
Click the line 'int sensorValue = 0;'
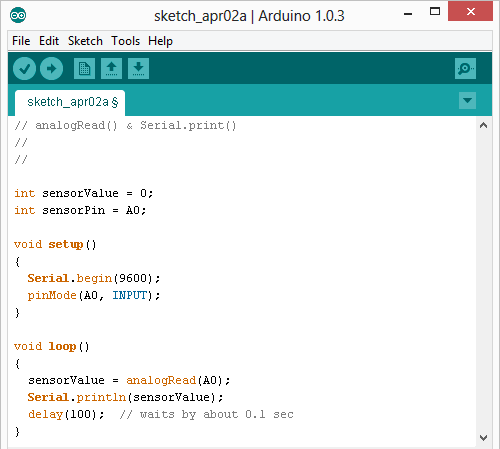point(83,193)
